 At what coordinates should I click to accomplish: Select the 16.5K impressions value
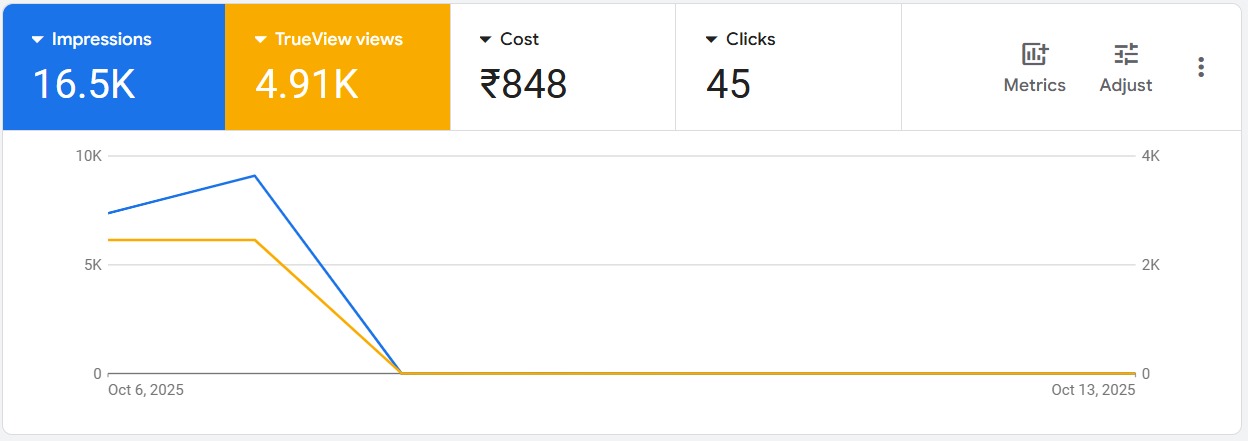(x=83, y=84)
